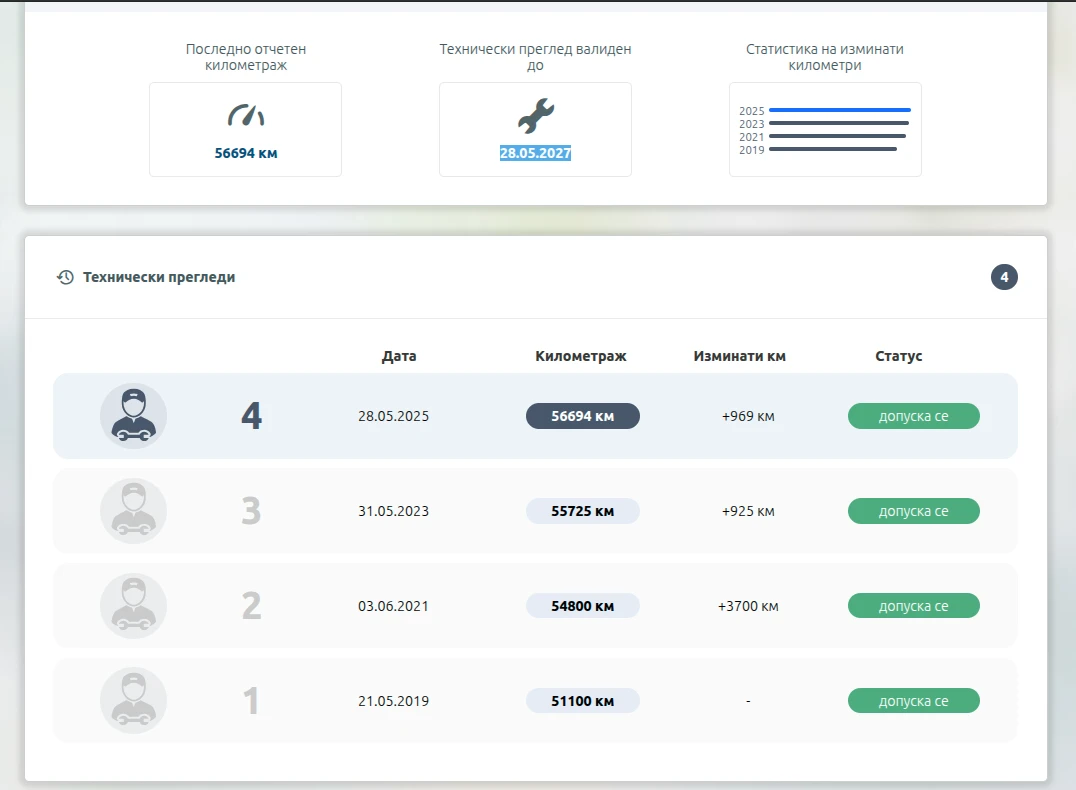1076x790 pixels.
Task: Click the highlighted date 28.05.2027
Action: 535,153
